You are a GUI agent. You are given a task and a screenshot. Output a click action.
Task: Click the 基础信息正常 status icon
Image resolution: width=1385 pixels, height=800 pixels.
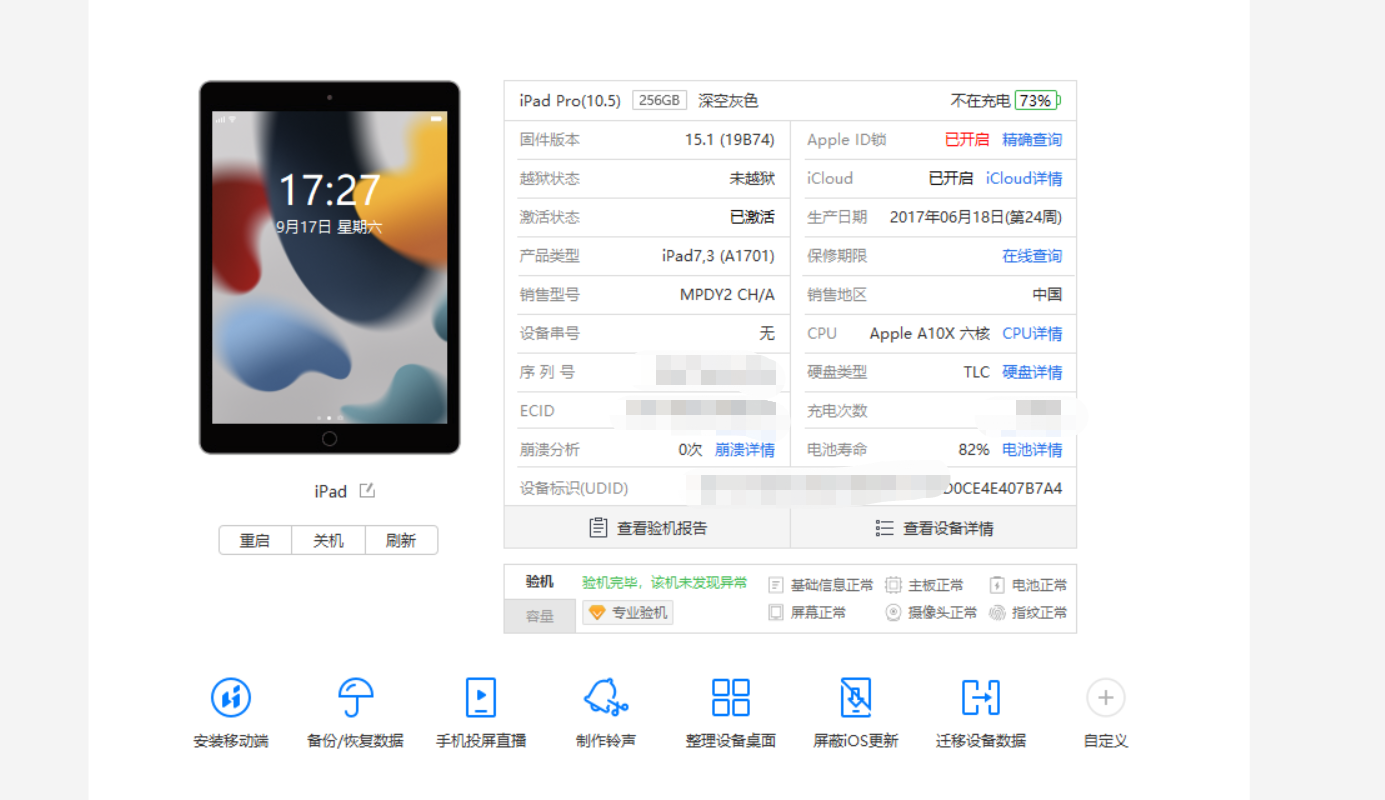[x=776, y=585]
